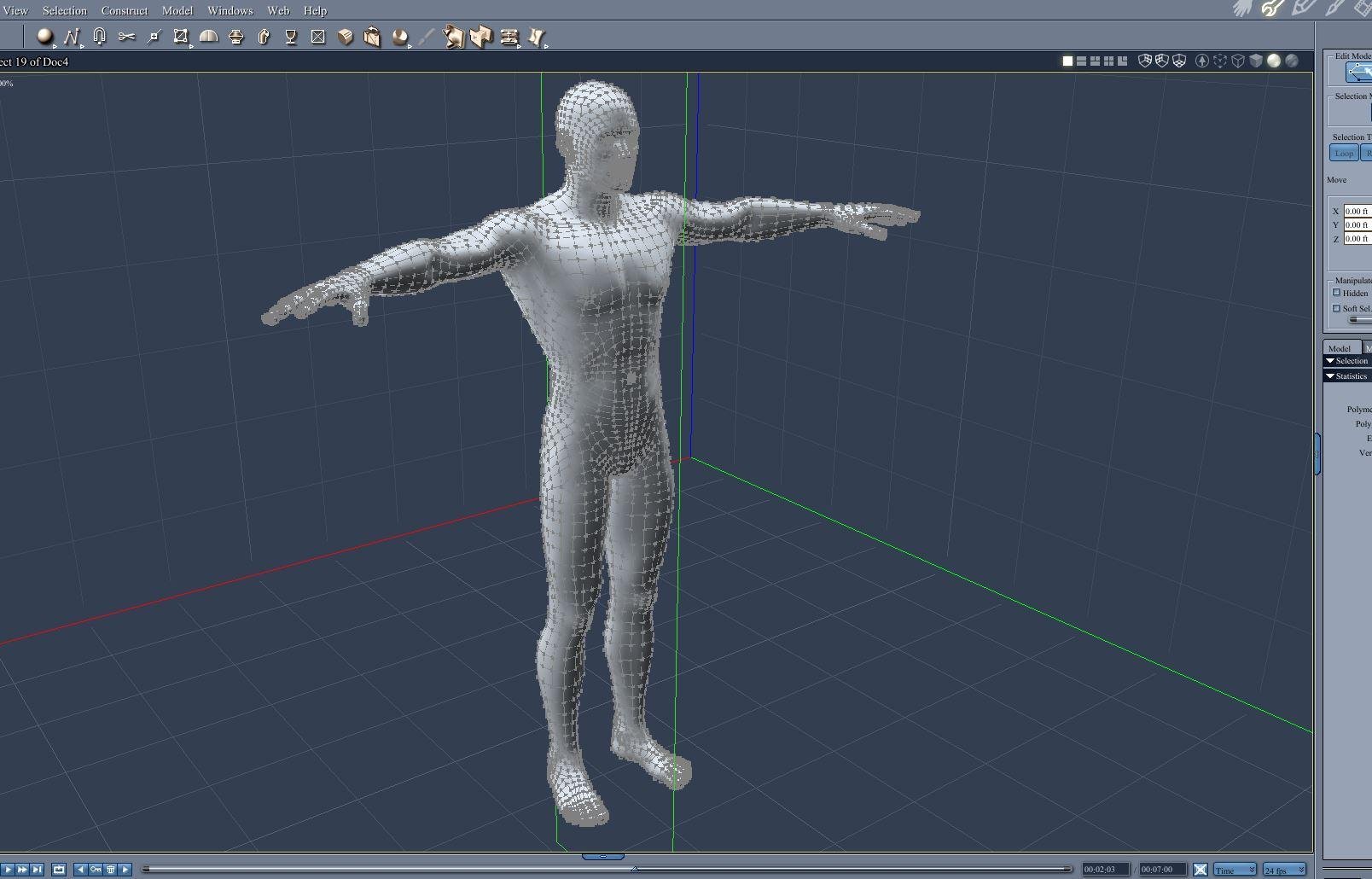This screenshot has width=1372, height=879.
Task: Select the greyed knife tool
Action: 427,37
